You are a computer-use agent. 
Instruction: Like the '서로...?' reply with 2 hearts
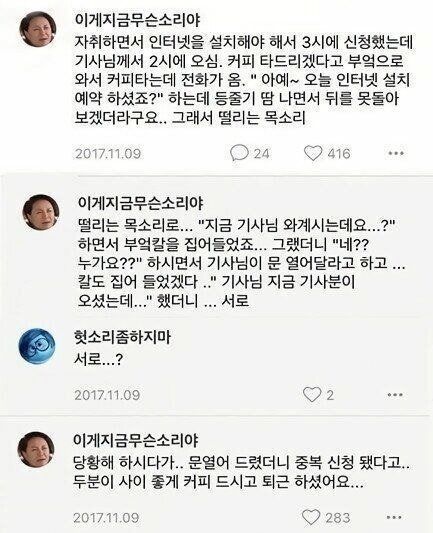tap(312, 395)
